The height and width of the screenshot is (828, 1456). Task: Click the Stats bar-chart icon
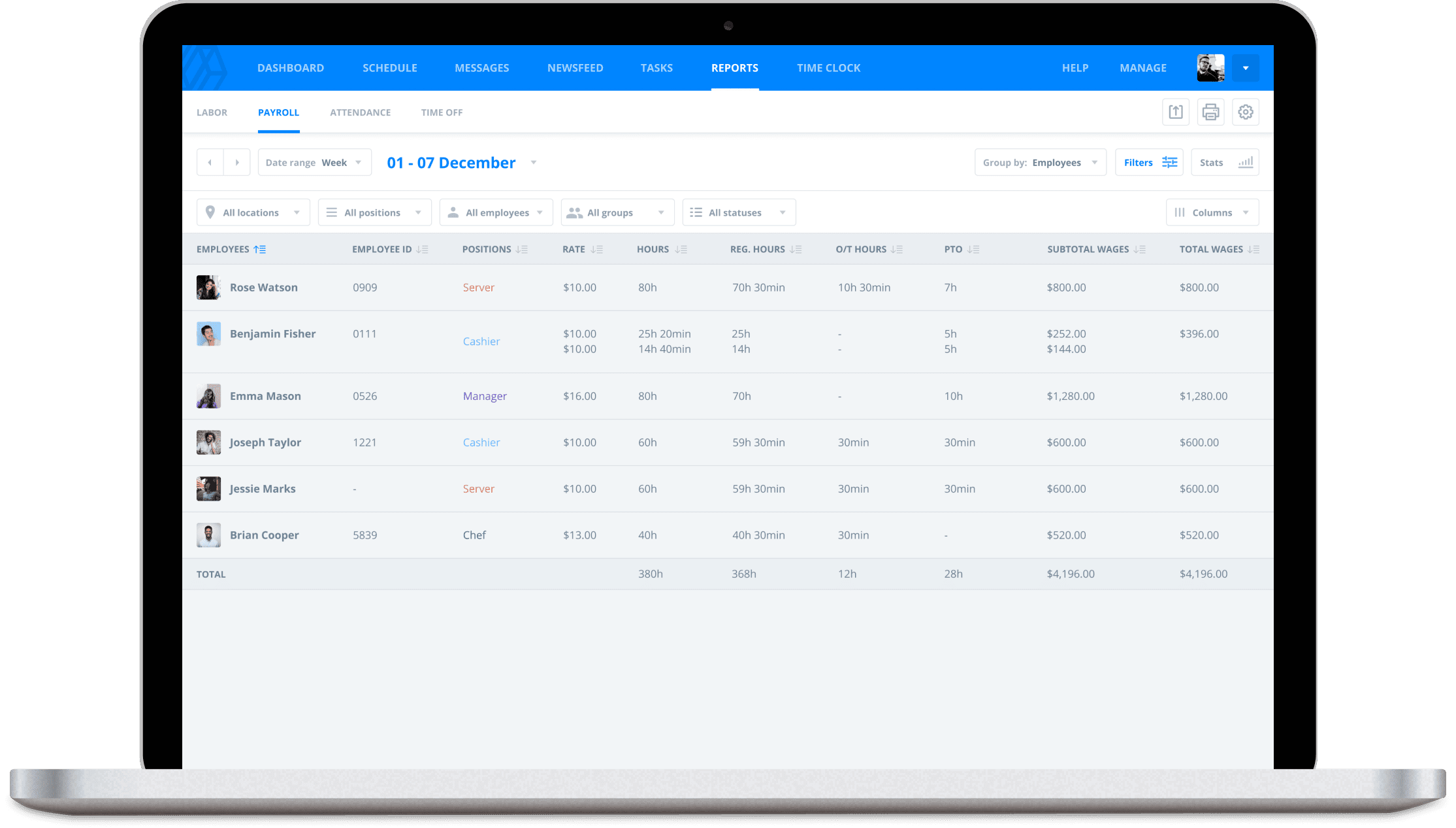click(1245, 162)
